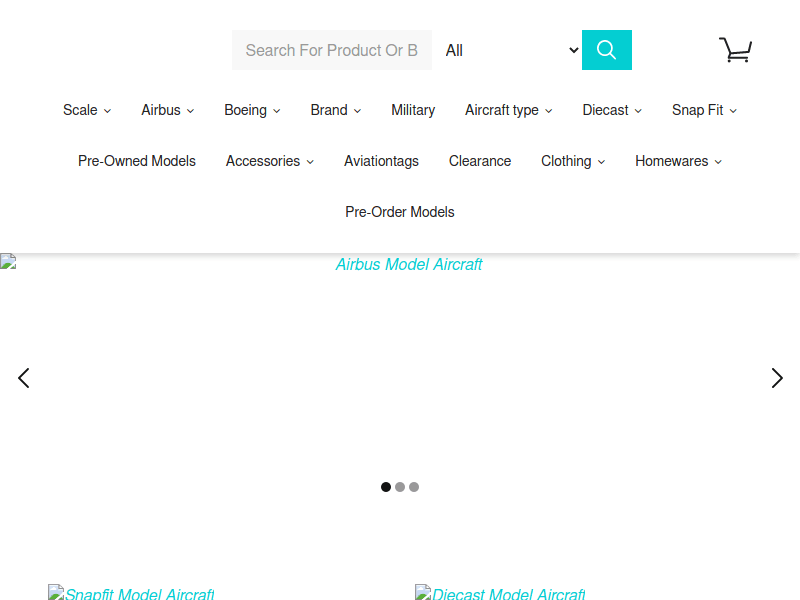Expand the Homewares menu
Screen dimensions: 800x600
click(678, 161)
